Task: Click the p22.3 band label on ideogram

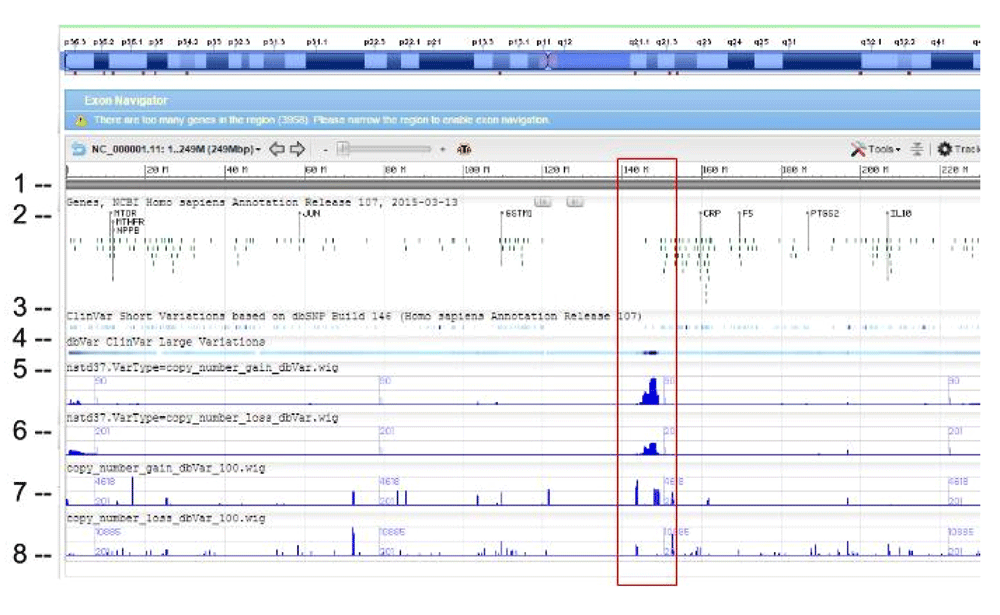Action: tap(374, 42)
